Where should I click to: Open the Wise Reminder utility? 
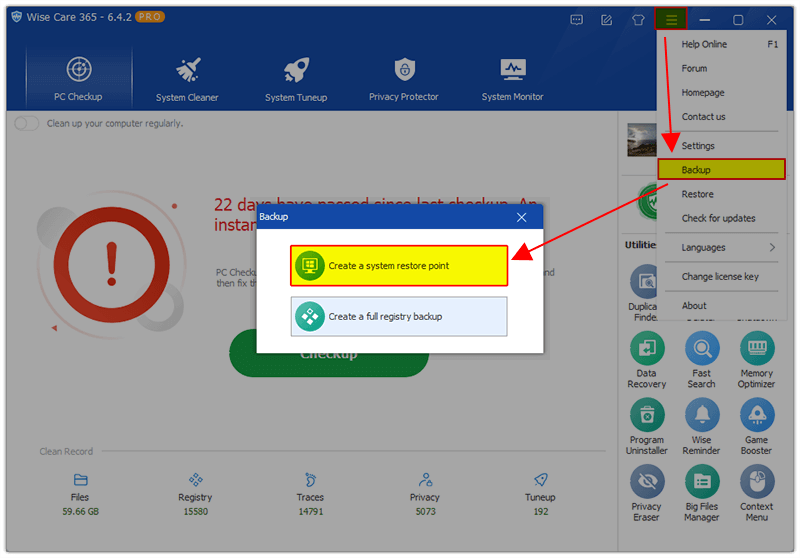[702, 427]
